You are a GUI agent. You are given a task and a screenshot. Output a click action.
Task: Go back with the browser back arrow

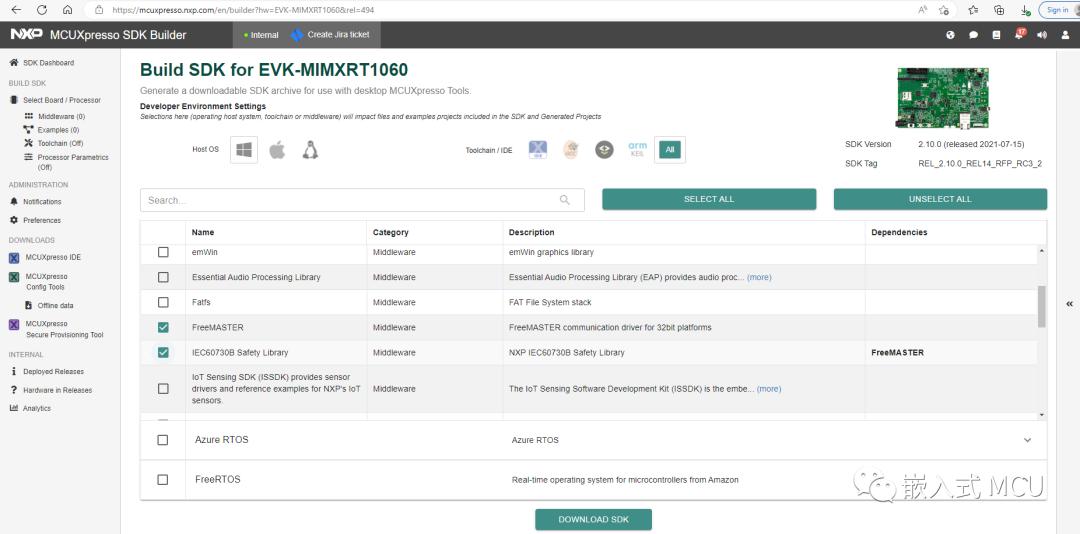[x=17, y=10]
